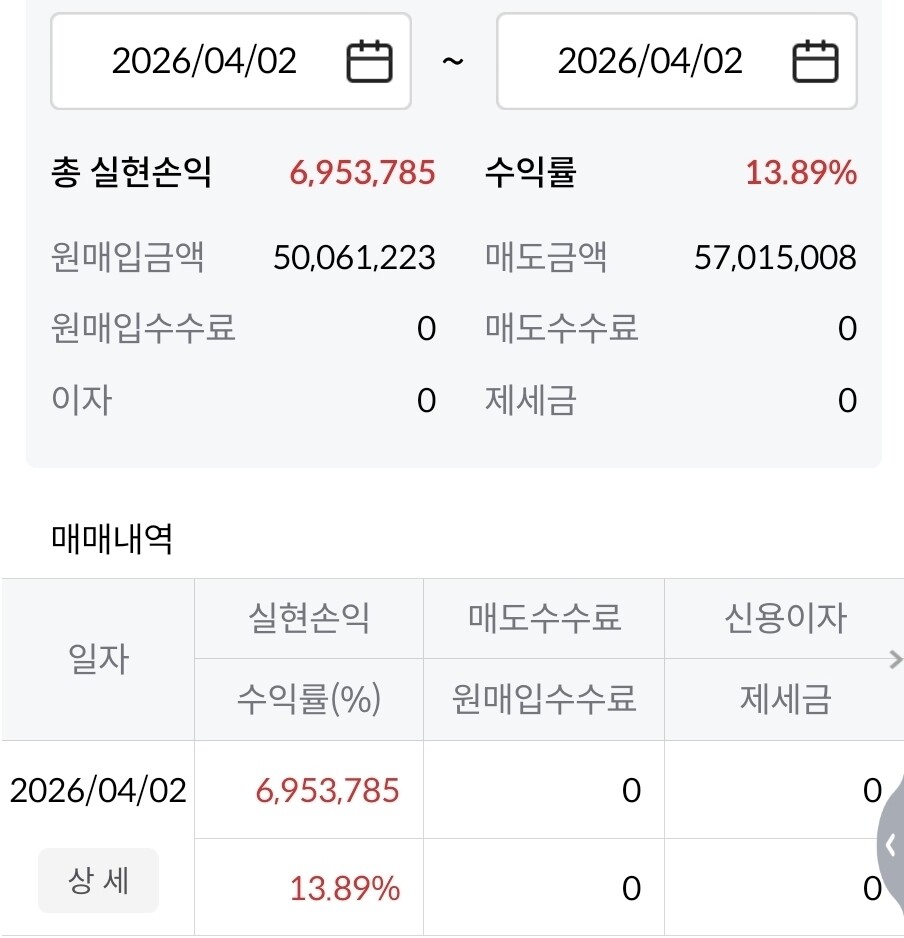904x938 pixels.
Task: Tap the 신용이자 column header
Action: 784,618
